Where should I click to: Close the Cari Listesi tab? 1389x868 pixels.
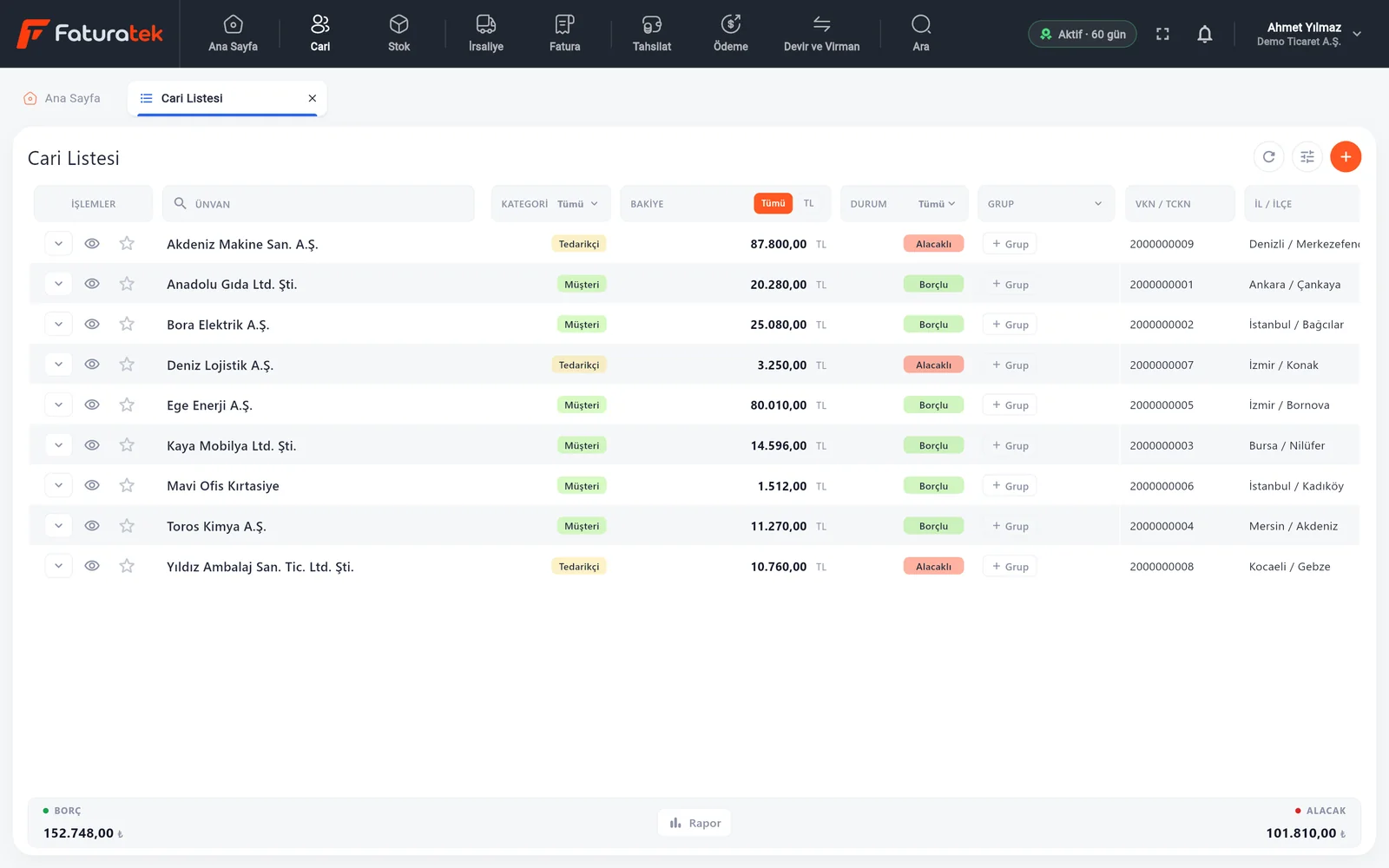click(x=313, y=98)
